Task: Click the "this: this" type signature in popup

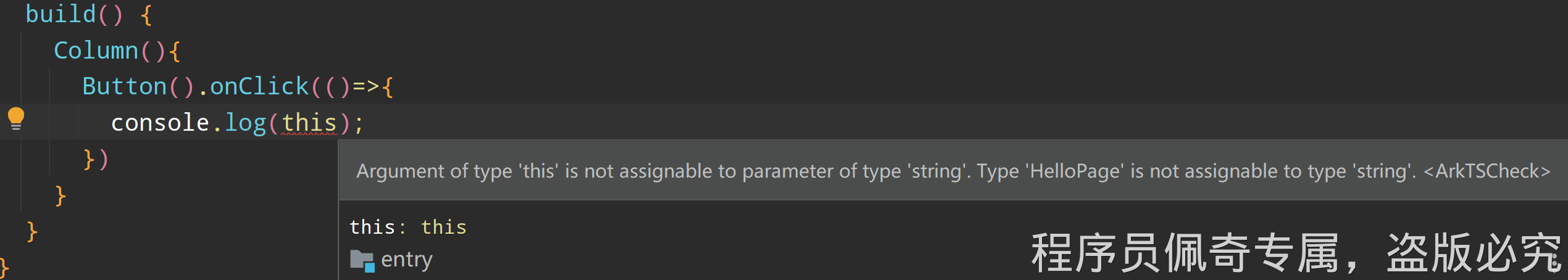Action: [407, 227]
